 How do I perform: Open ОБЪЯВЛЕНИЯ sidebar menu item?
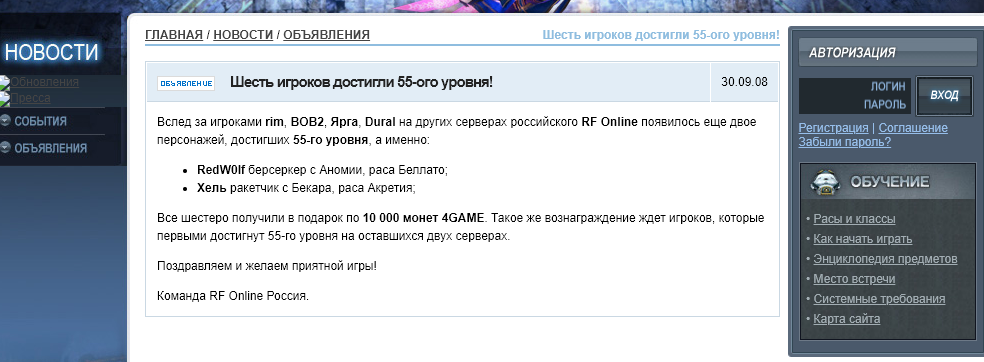[50, 149]
